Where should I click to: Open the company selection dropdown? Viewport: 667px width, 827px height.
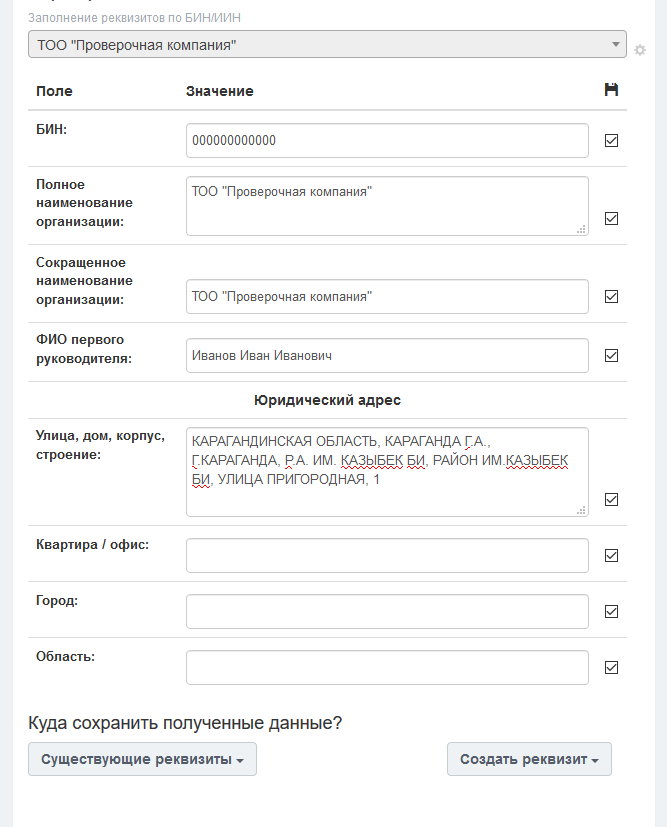click(327, 45)
